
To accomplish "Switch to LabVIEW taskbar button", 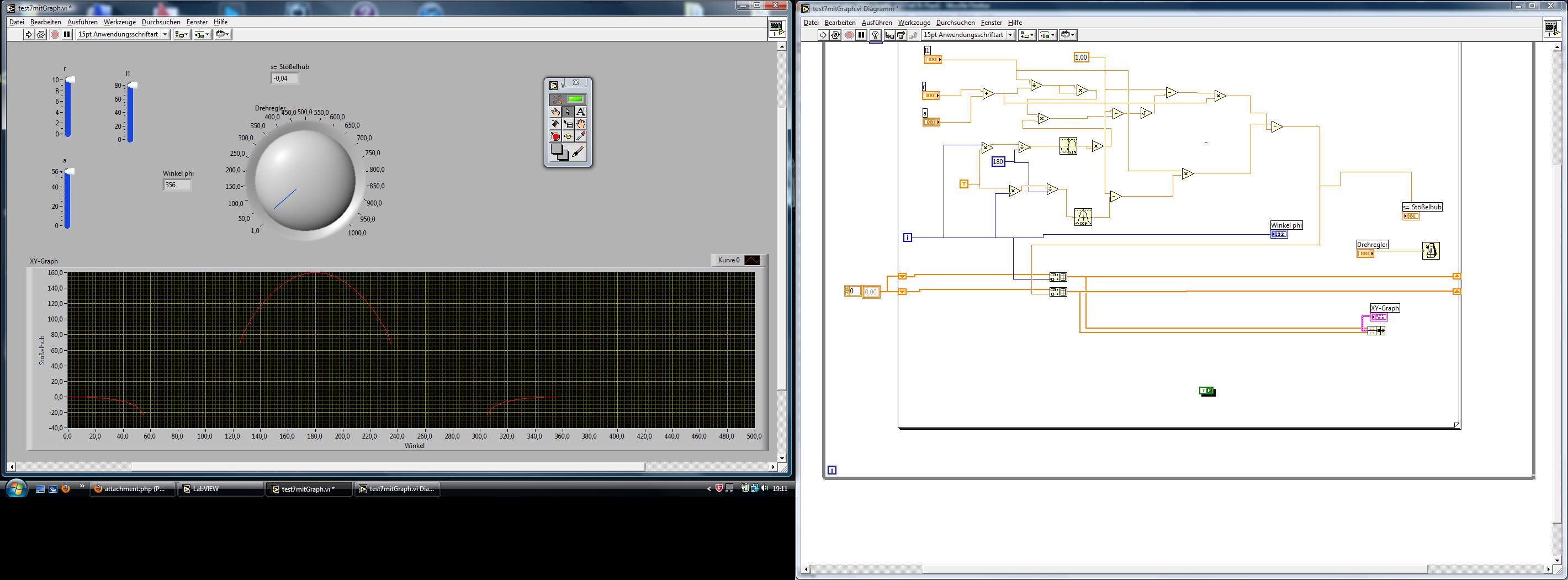I will [x=220, y=489].
